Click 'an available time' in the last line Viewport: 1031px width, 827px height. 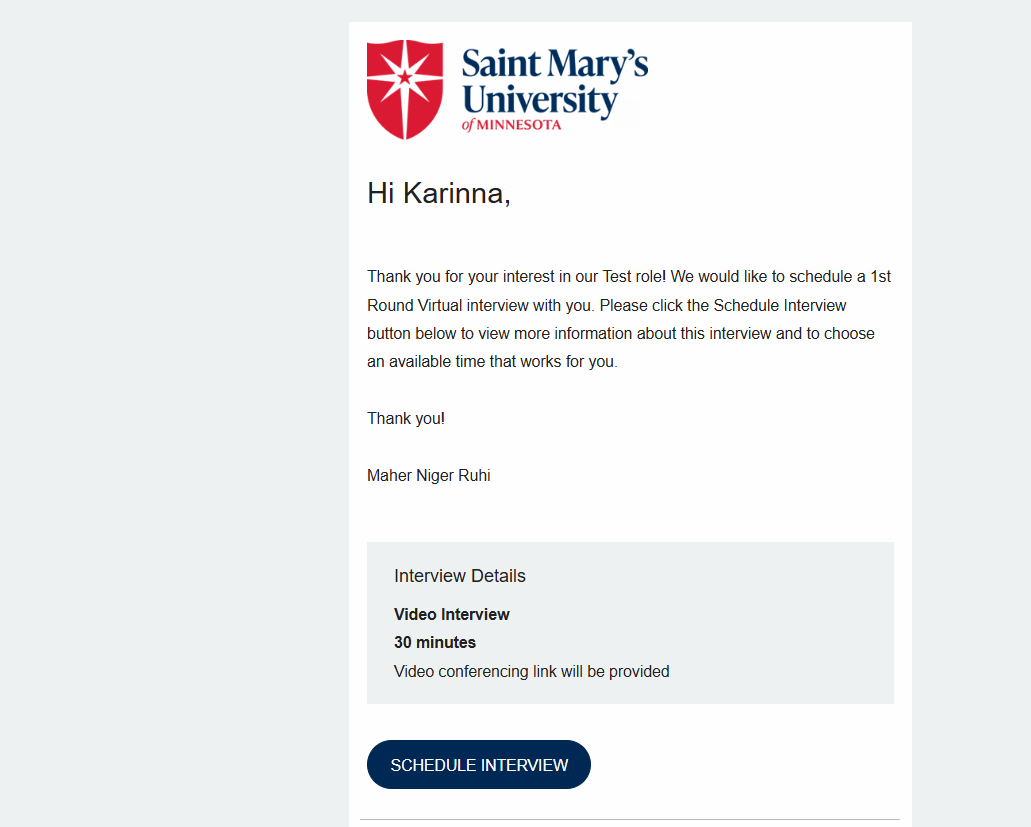click(425, 362)
